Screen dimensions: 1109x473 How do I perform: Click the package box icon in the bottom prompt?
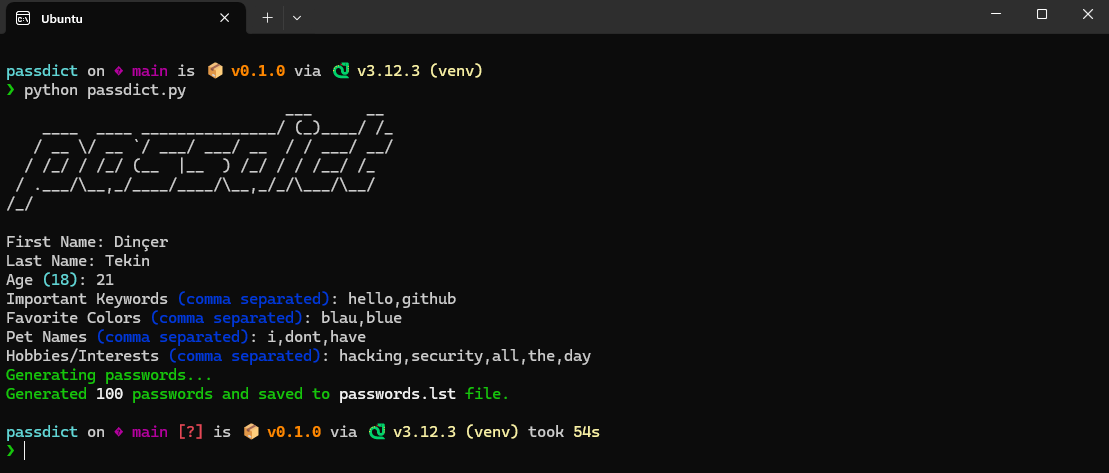[250, 432]
